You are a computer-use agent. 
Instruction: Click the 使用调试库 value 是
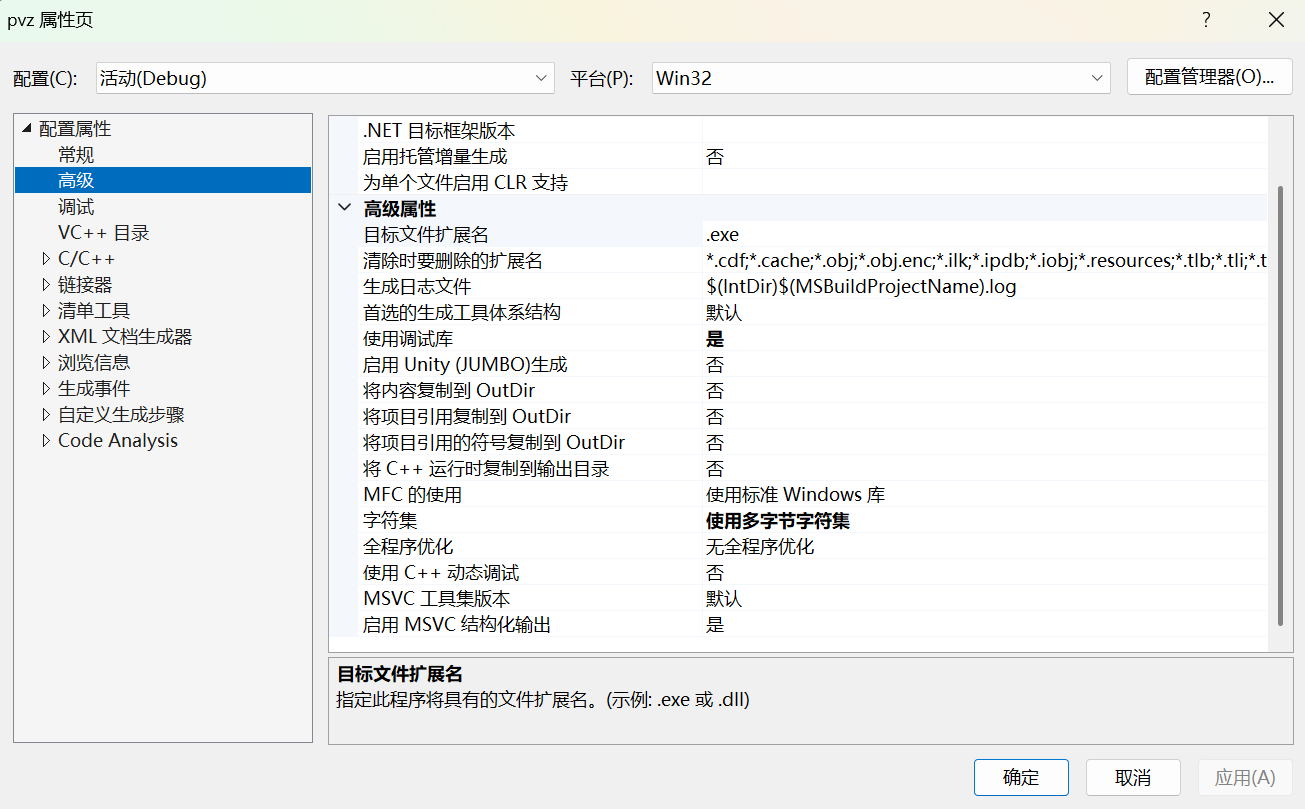[x=715, y=339]
